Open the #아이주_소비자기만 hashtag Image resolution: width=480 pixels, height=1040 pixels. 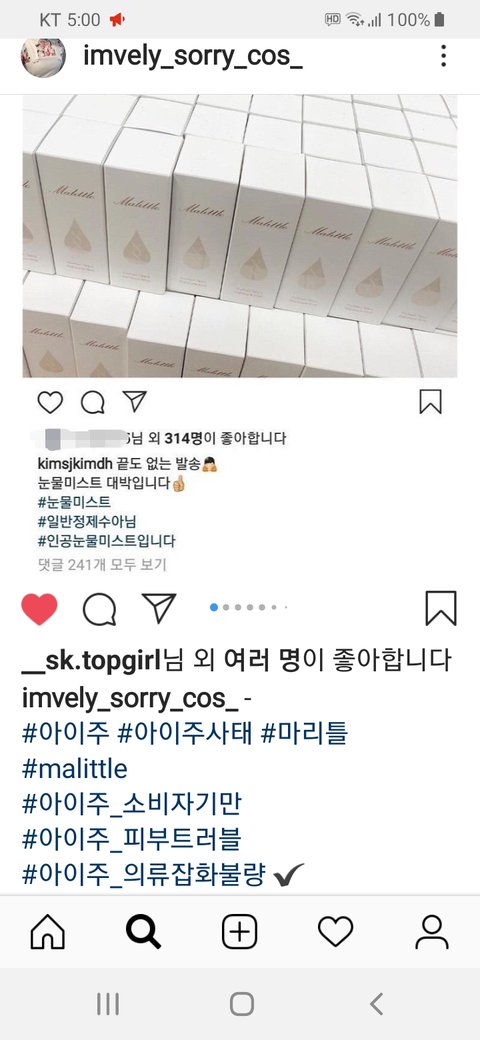132,804
